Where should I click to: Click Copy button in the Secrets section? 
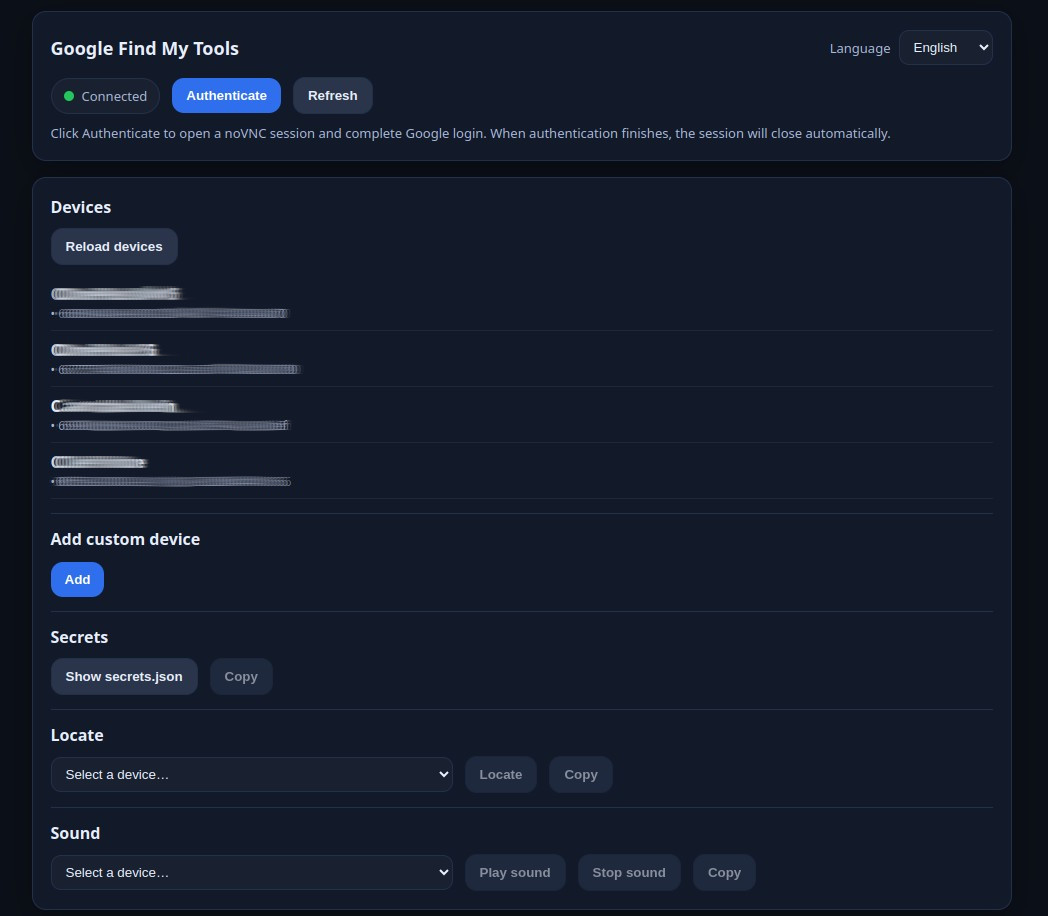(241, 676)
